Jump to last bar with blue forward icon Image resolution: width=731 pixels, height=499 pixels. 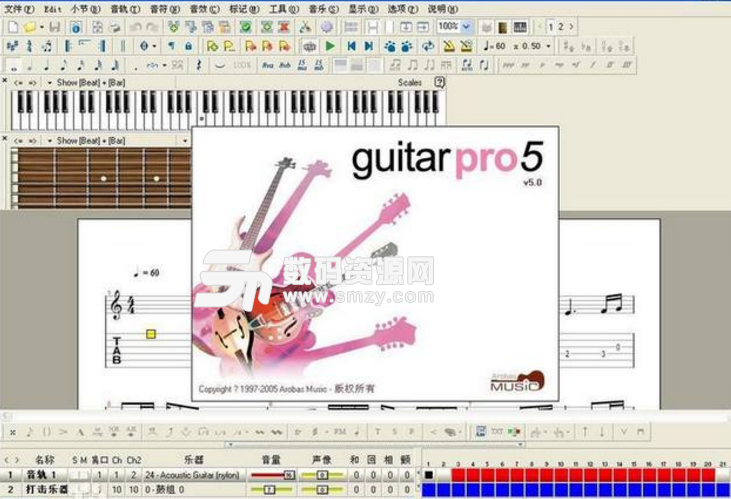368,46
